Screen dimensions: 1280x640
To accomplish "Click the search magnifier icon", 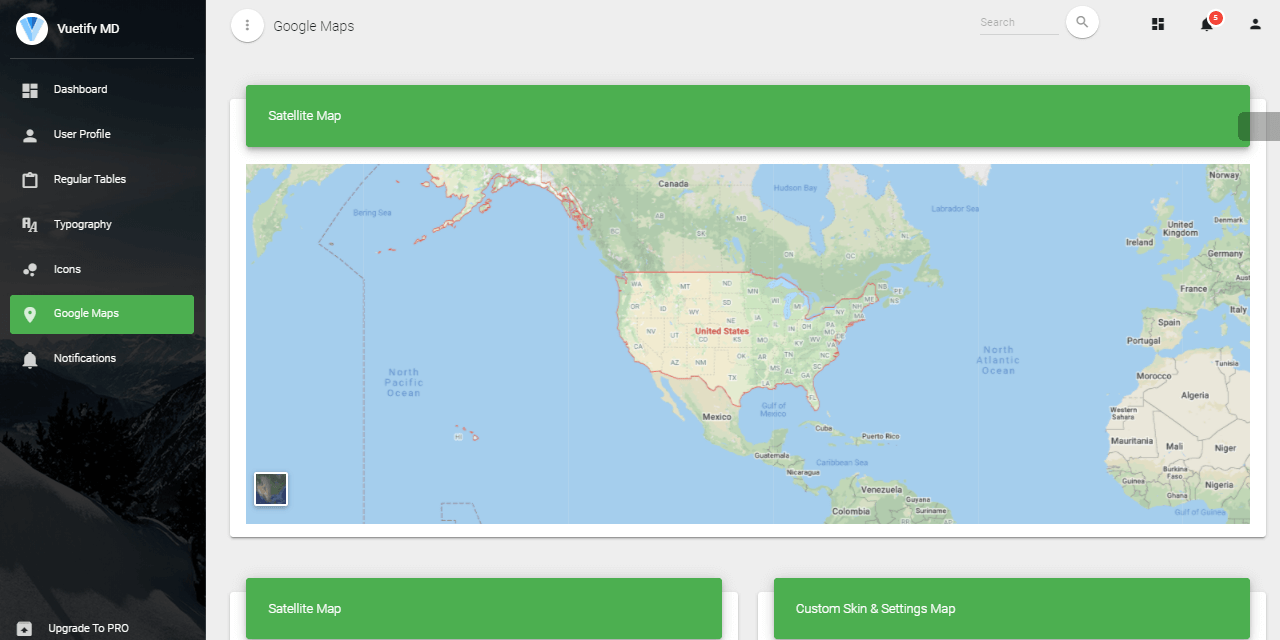I will [1082, 22].
